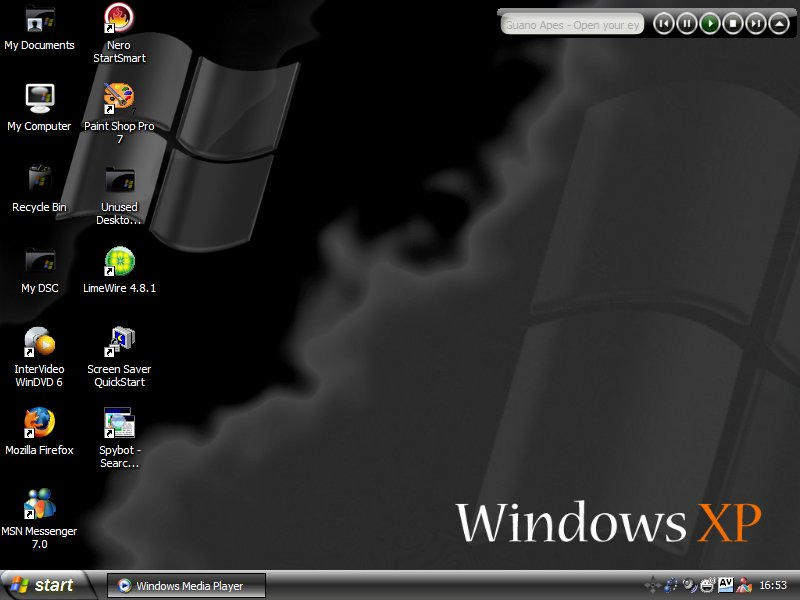The height and width of the screenshot is (600, 800).
Task: Stop playback in the media toolbar
Action: (x=733, y=23)
